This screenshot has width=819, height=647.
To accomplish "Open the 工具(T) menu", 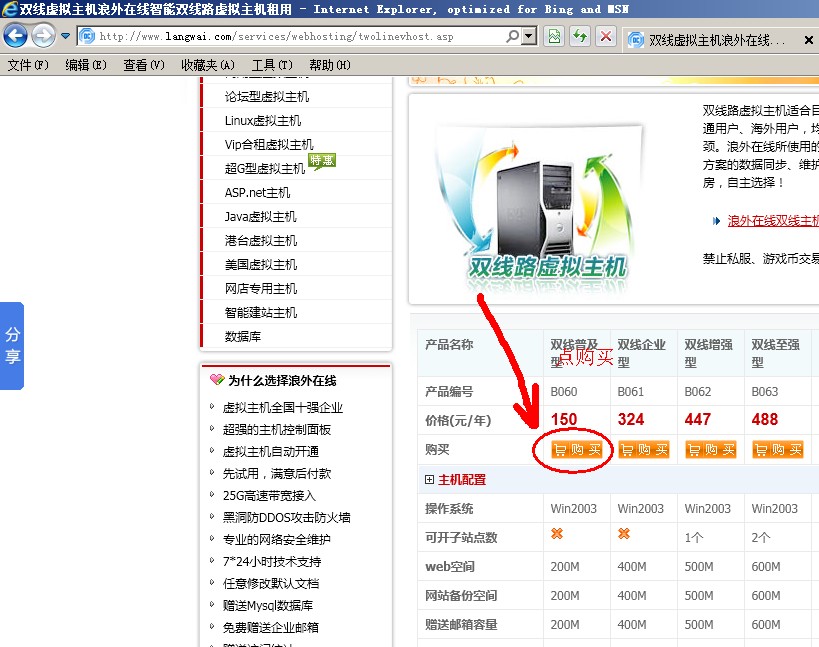I will 272,65.
